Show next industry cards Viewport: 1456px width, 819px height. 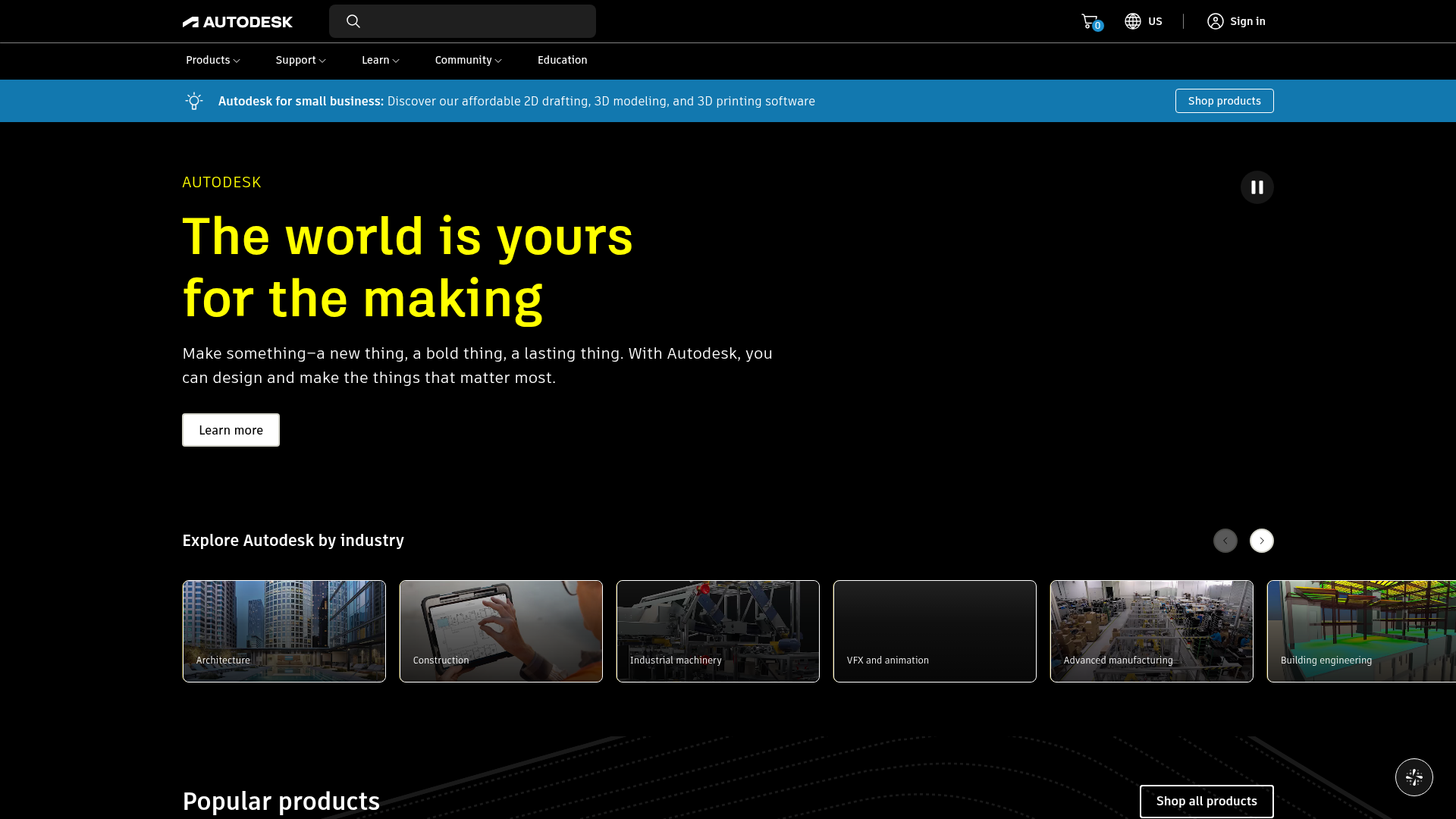click(1262, 541)
